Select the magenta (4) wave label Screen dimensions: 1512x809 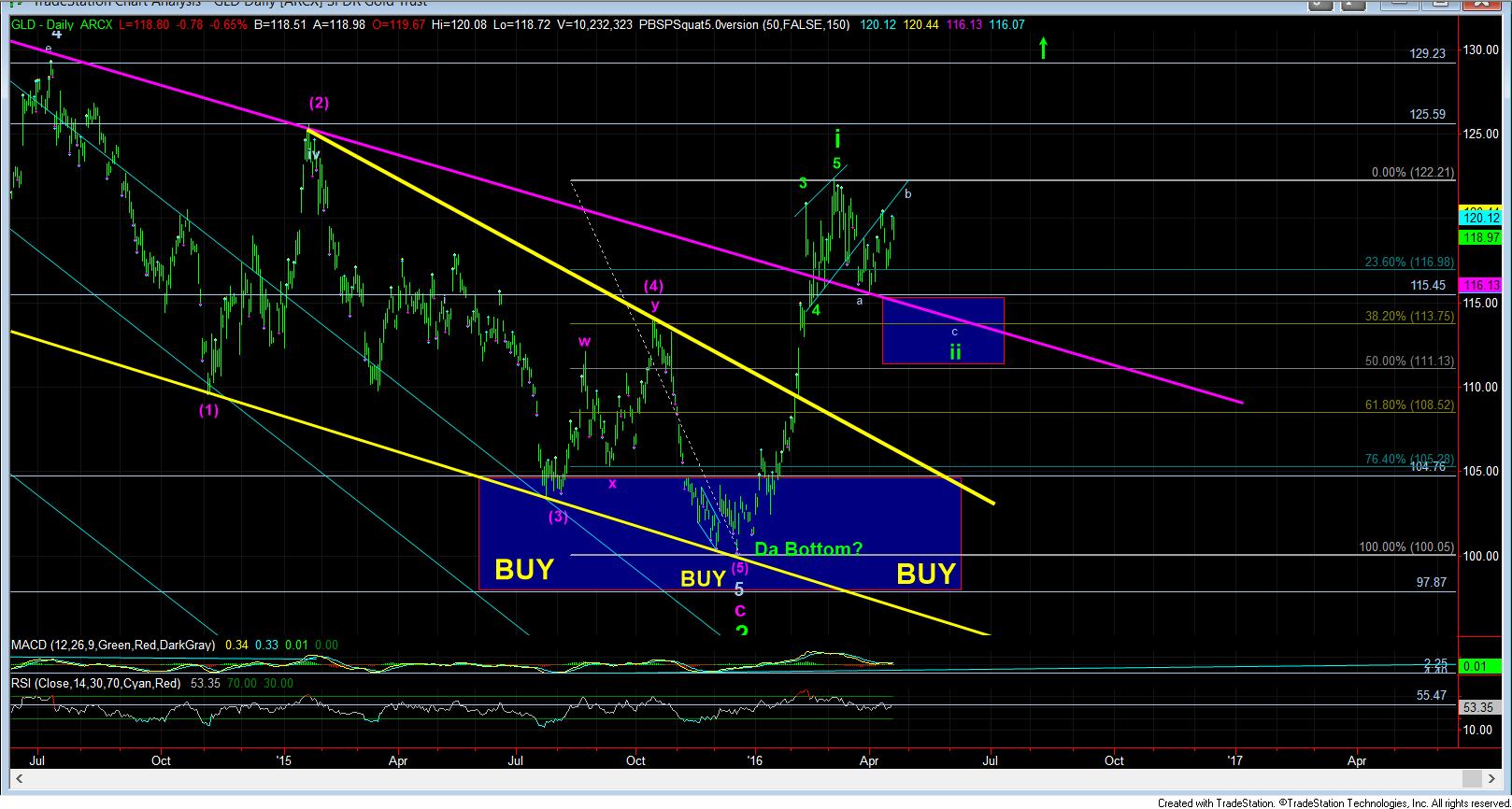(x=653, y=286)
